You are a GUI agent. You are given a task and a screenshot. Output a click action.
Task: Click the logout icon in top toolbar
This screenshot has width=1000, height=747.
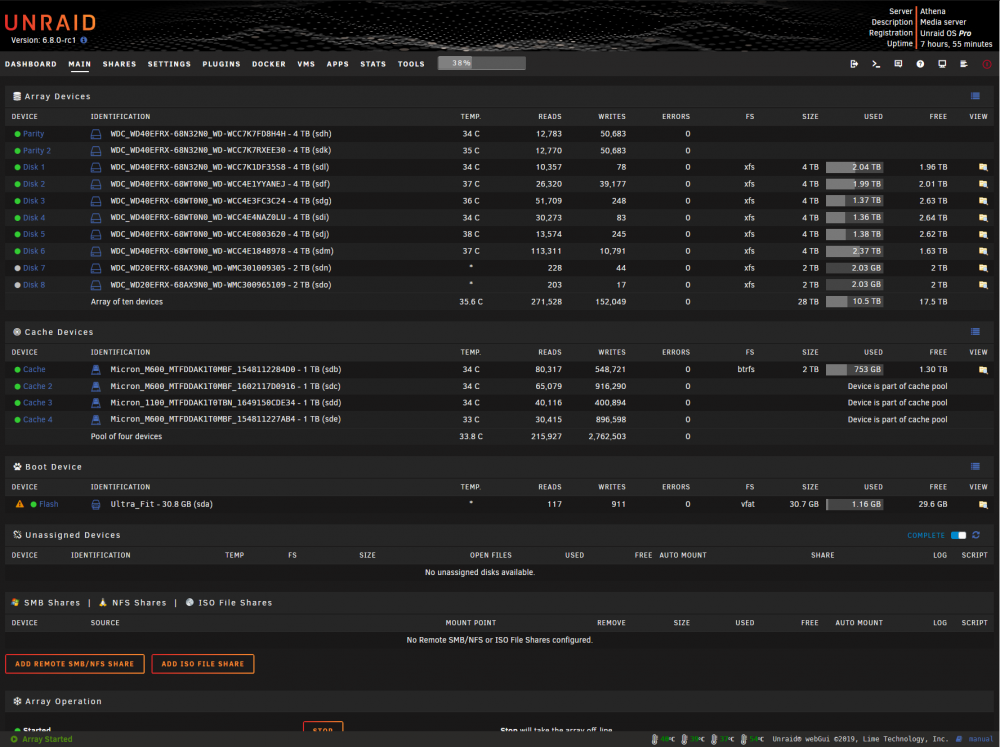pos(854,64)
